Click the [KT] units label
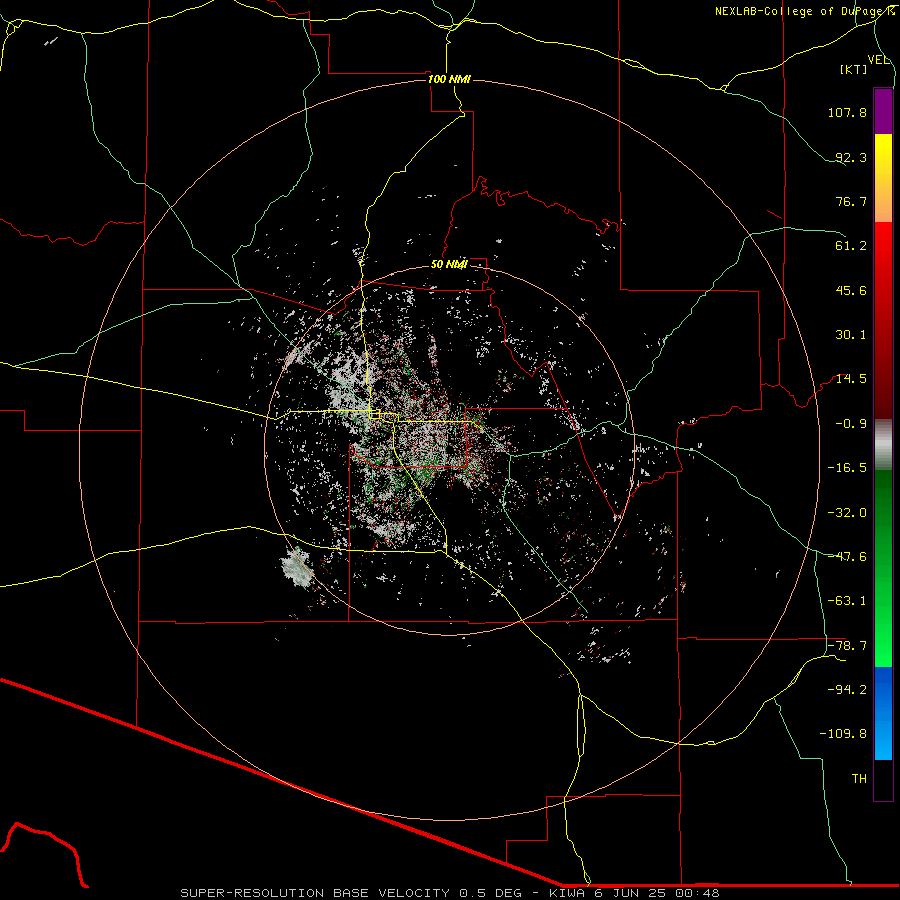Viewport: 900px width, 900px height. (854, 69)
